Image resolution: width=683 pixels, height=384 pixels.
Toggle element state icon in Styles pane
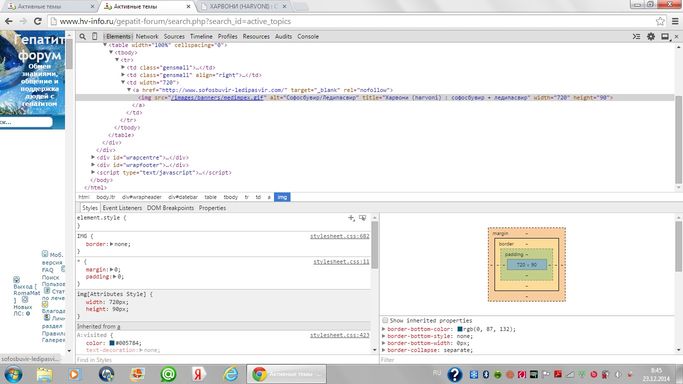362,218
